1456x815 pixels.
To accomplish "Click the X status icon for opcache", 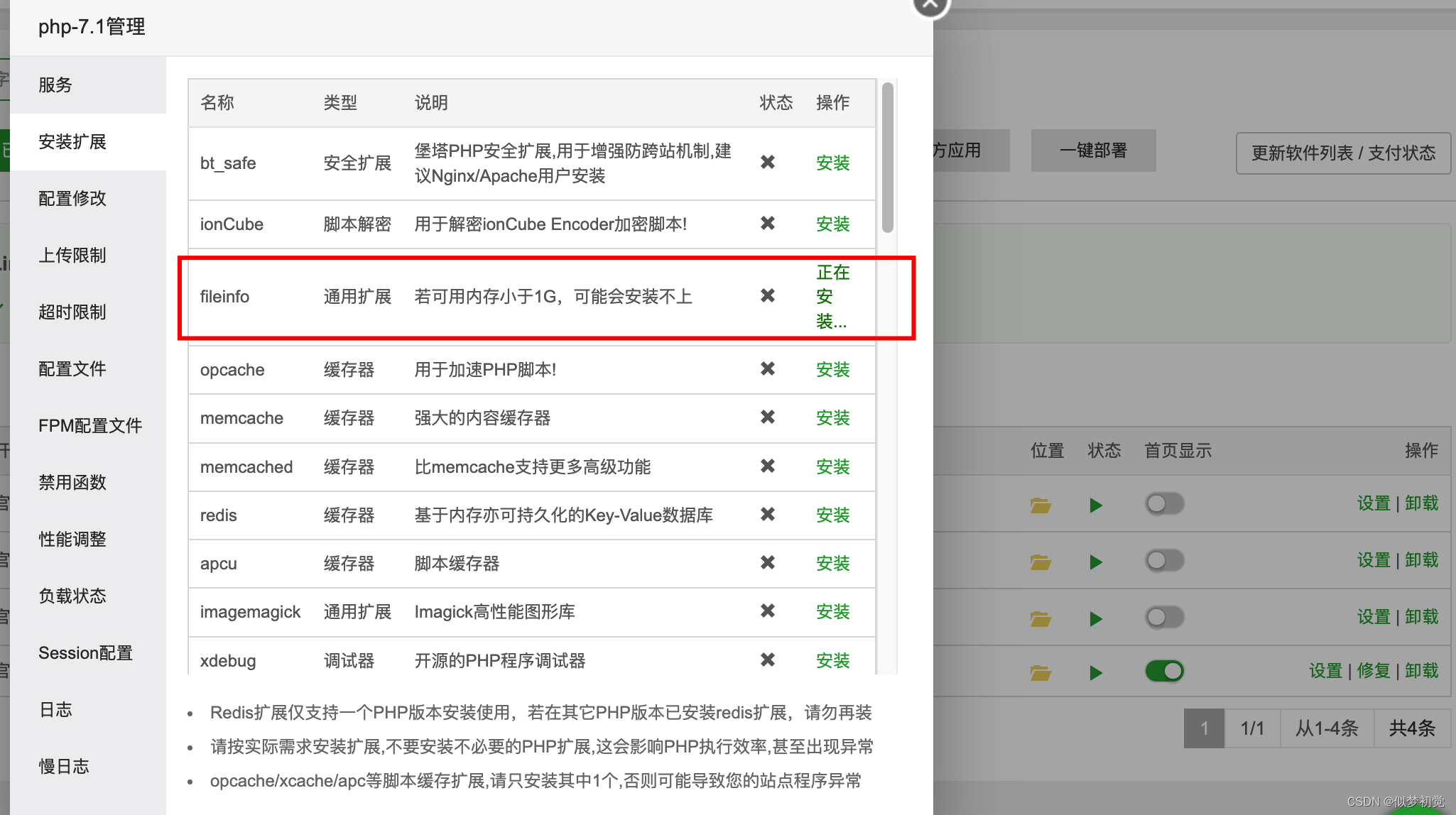I will click(767, 369).
